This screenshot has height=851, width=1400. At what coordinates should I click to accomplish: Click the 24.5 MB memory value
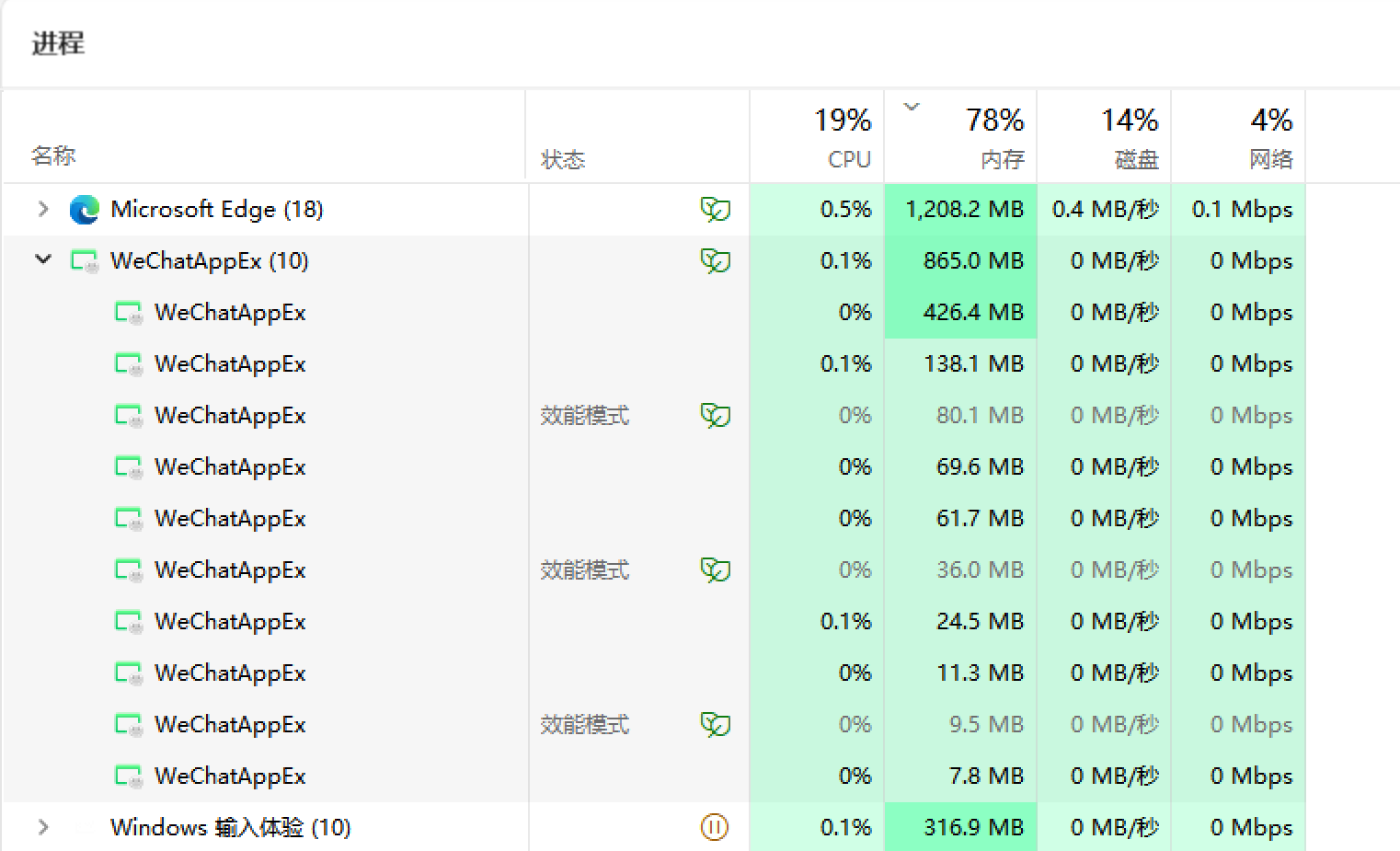(980, 622)
